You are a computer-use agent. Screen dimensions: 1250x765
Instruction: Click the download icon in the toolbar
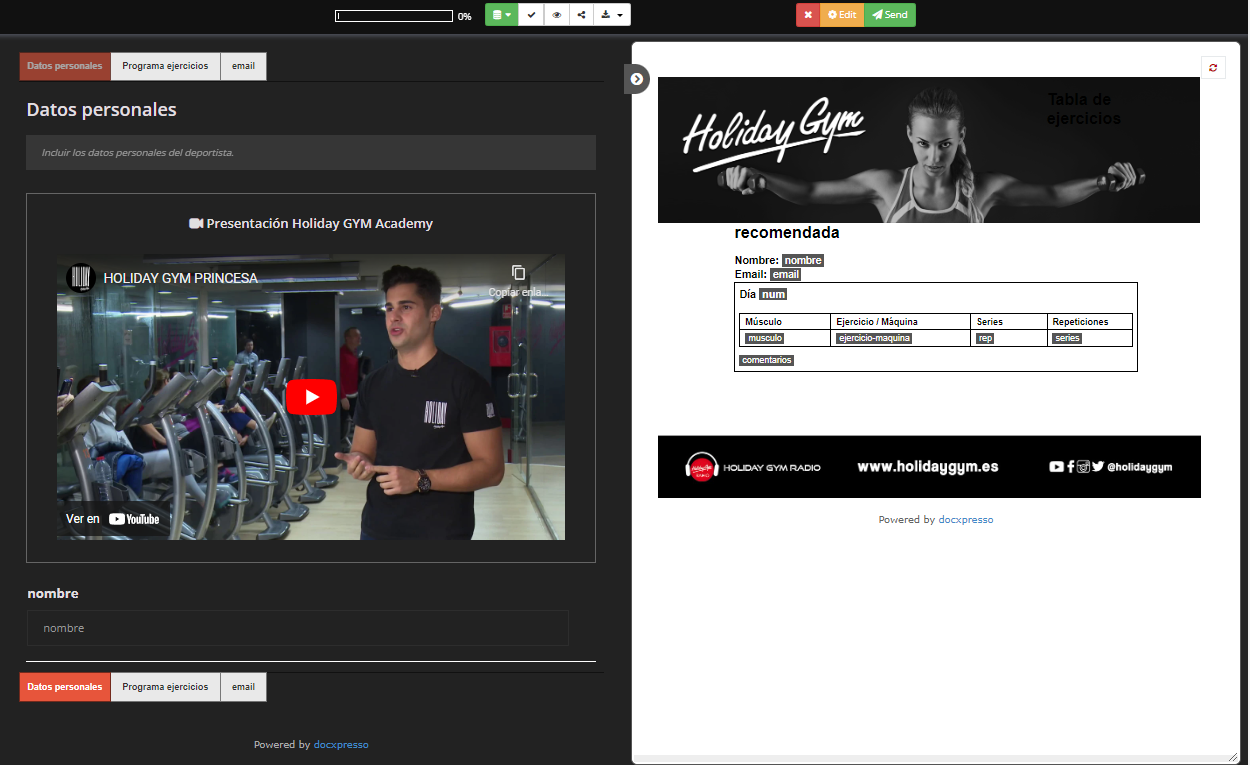coord(606,15)
